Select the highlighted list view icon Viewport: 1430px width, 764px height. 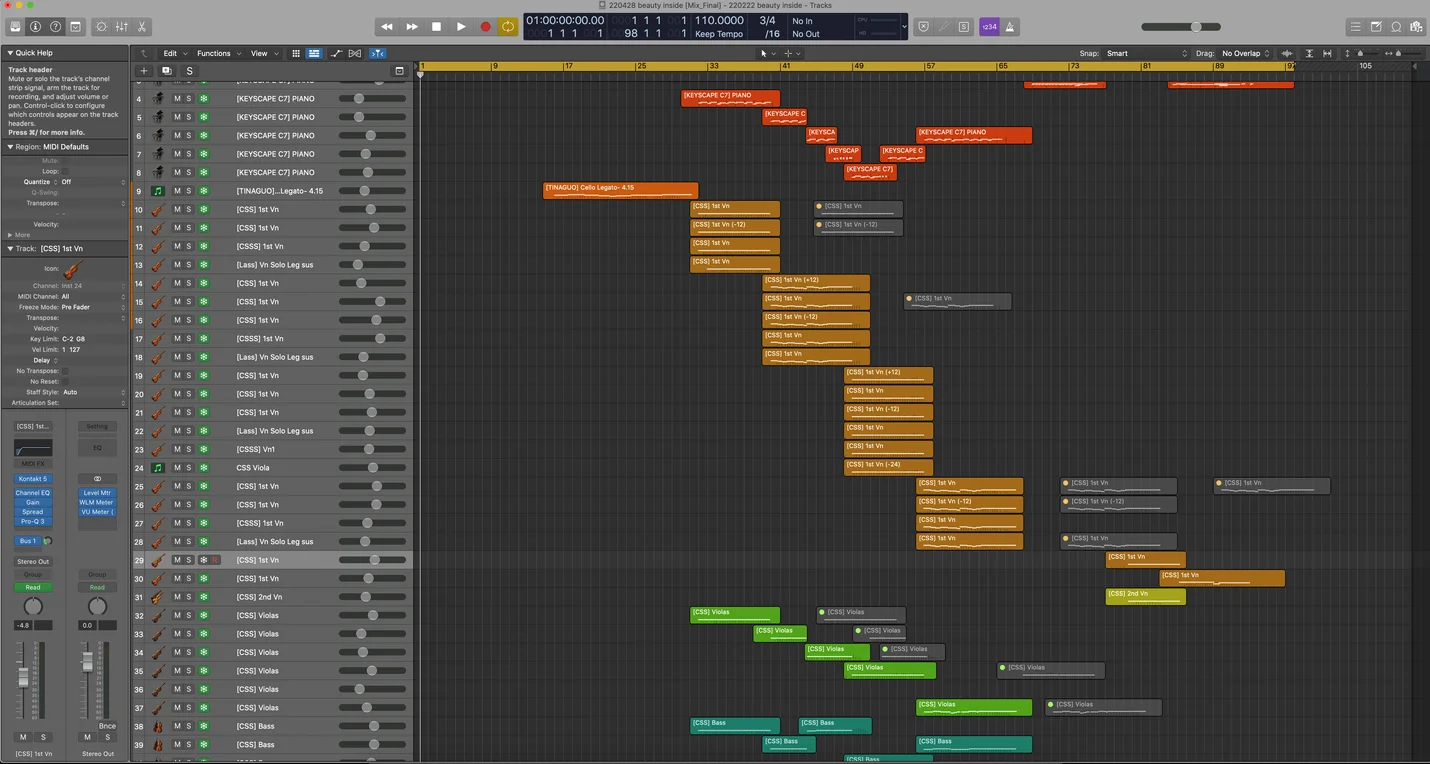tap(313, 53)
